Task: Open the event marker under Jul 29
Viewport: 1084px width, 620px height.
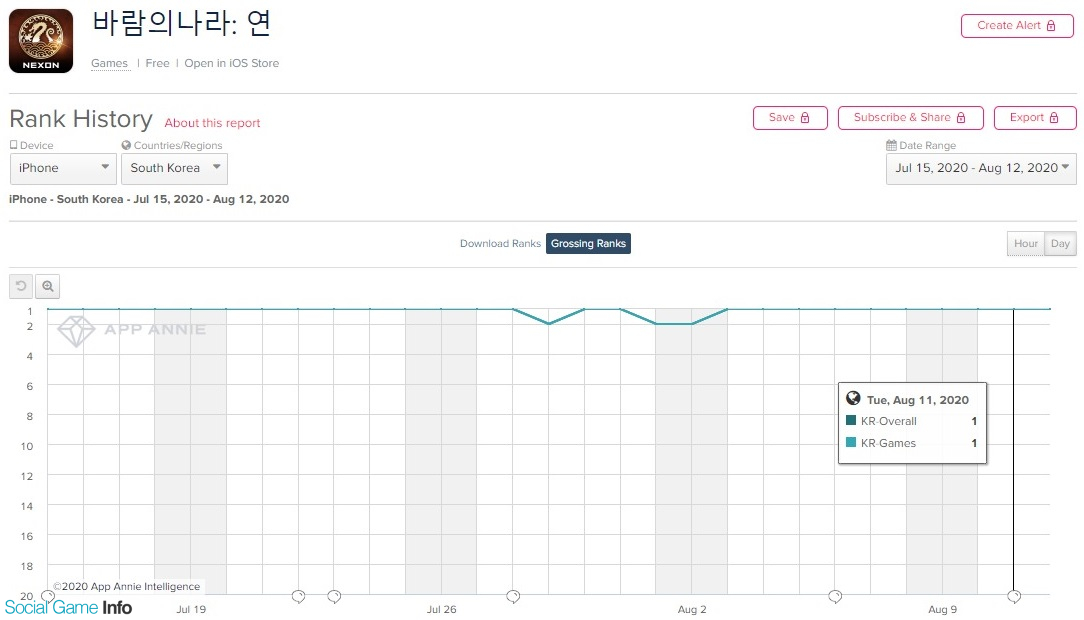Action: point(513,596)
